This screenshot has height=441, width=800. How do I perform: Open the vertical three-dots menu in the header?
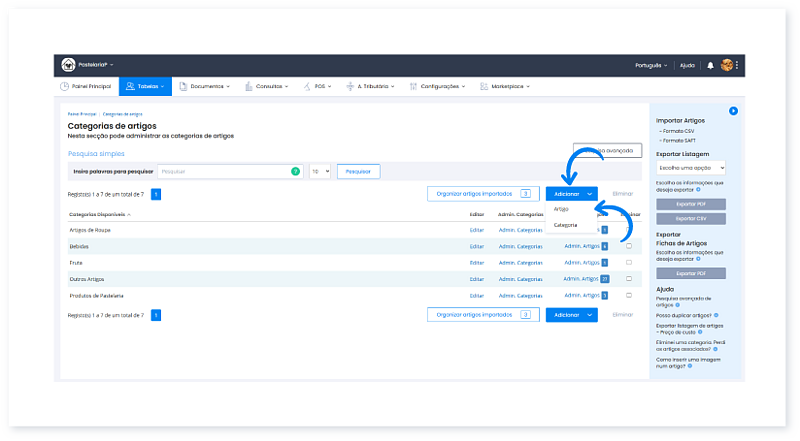tap(738, 65)
